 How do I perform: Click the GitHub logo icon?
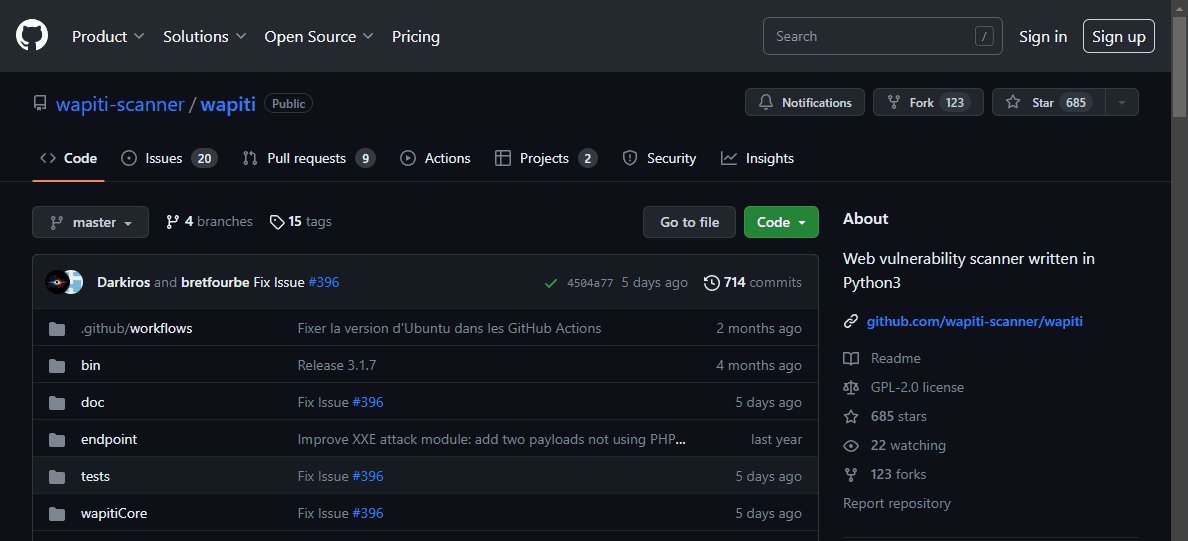pos(32,36)
